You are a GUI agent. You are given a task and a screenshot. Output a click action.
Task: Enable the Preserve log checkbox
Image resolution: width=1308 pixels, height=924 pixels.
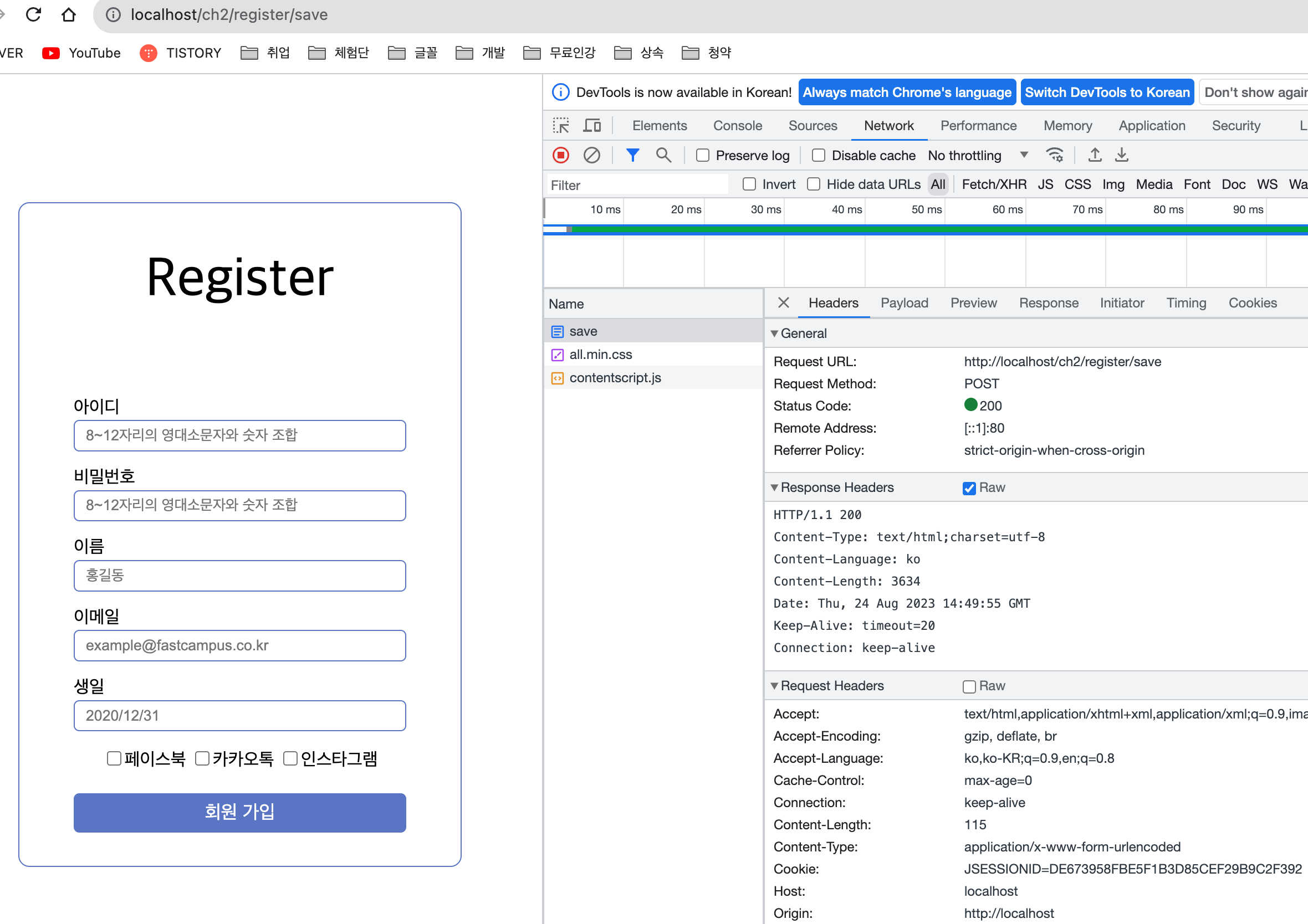(x=703, y=156)
